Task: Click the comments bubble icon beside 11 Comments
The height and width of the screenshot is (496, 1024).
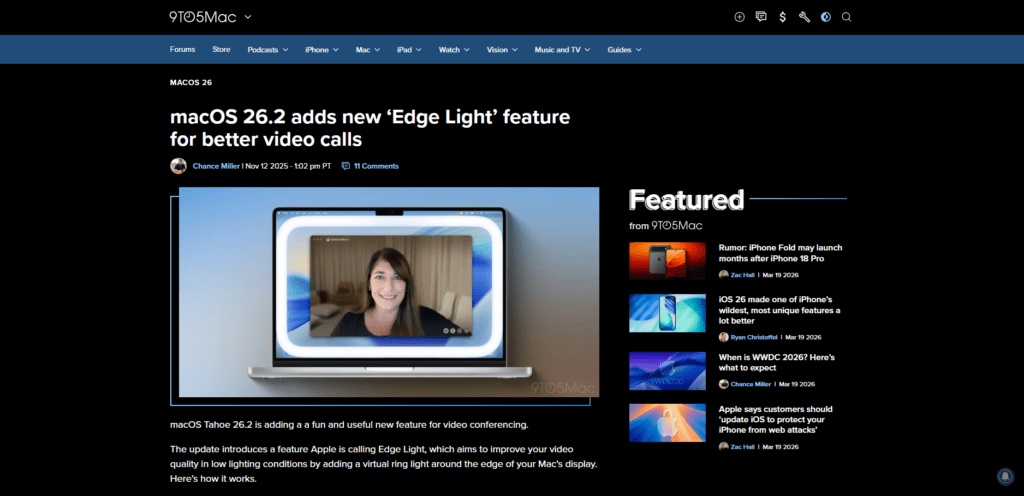Action: (345, 166)
